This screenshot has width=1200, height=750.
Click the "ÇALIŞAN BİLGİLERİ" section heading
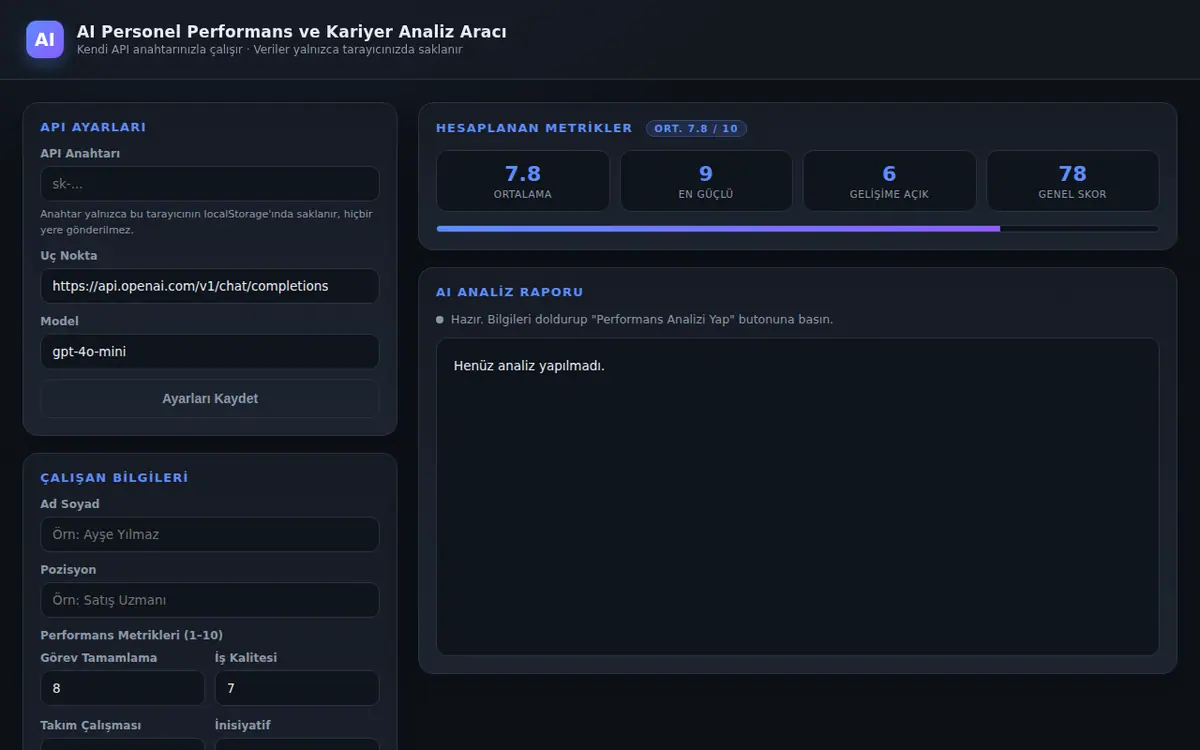point(114,478)
